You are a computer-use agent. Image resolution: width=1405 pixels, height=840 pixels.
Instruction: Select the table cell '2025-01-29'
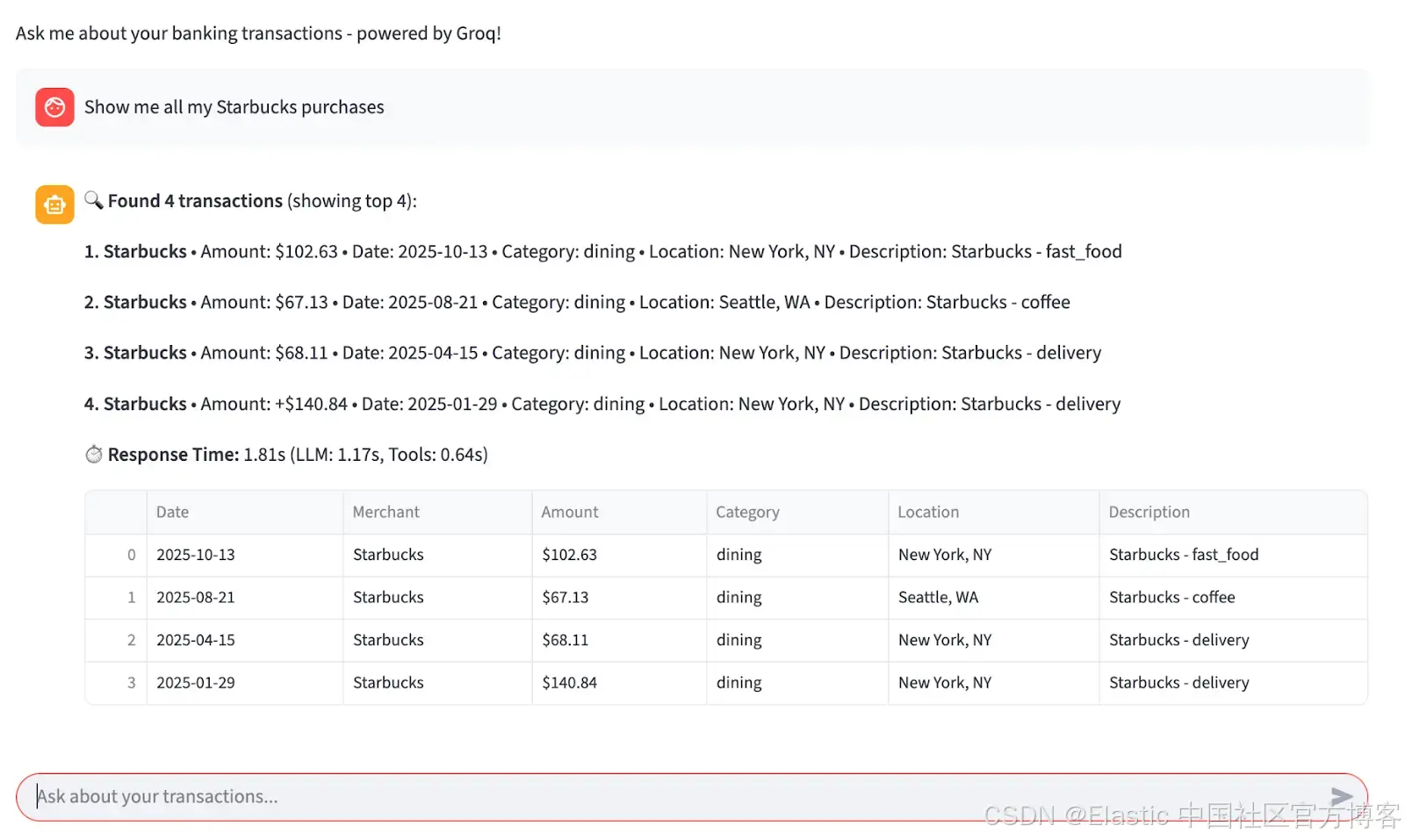(244, 683)
